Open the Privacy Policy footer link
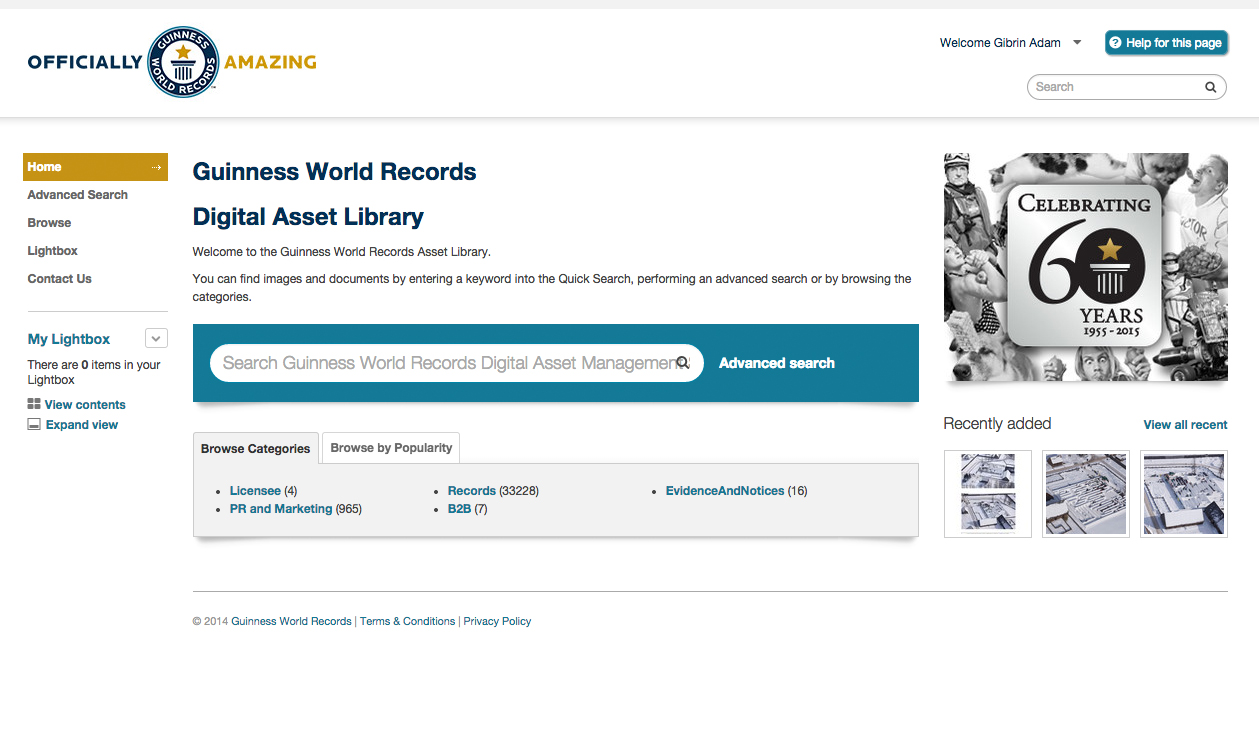The width and height of the screenshot is (1259, 732). [497, 621]
